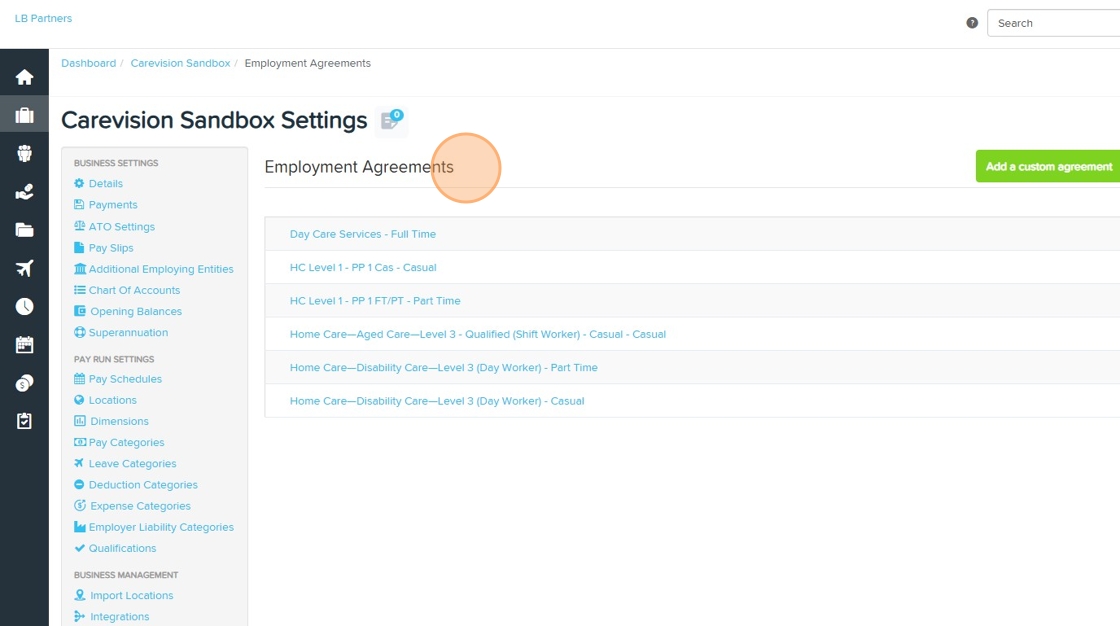Click the save icon next to Payments
1120x626 pixels.
click(79, 204)
